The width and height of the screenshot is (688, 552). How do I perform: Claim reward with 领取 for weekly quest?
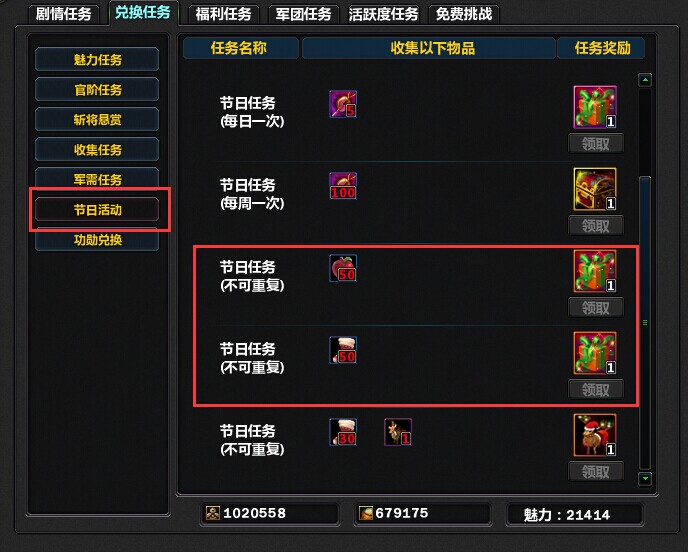pos(595,226)
